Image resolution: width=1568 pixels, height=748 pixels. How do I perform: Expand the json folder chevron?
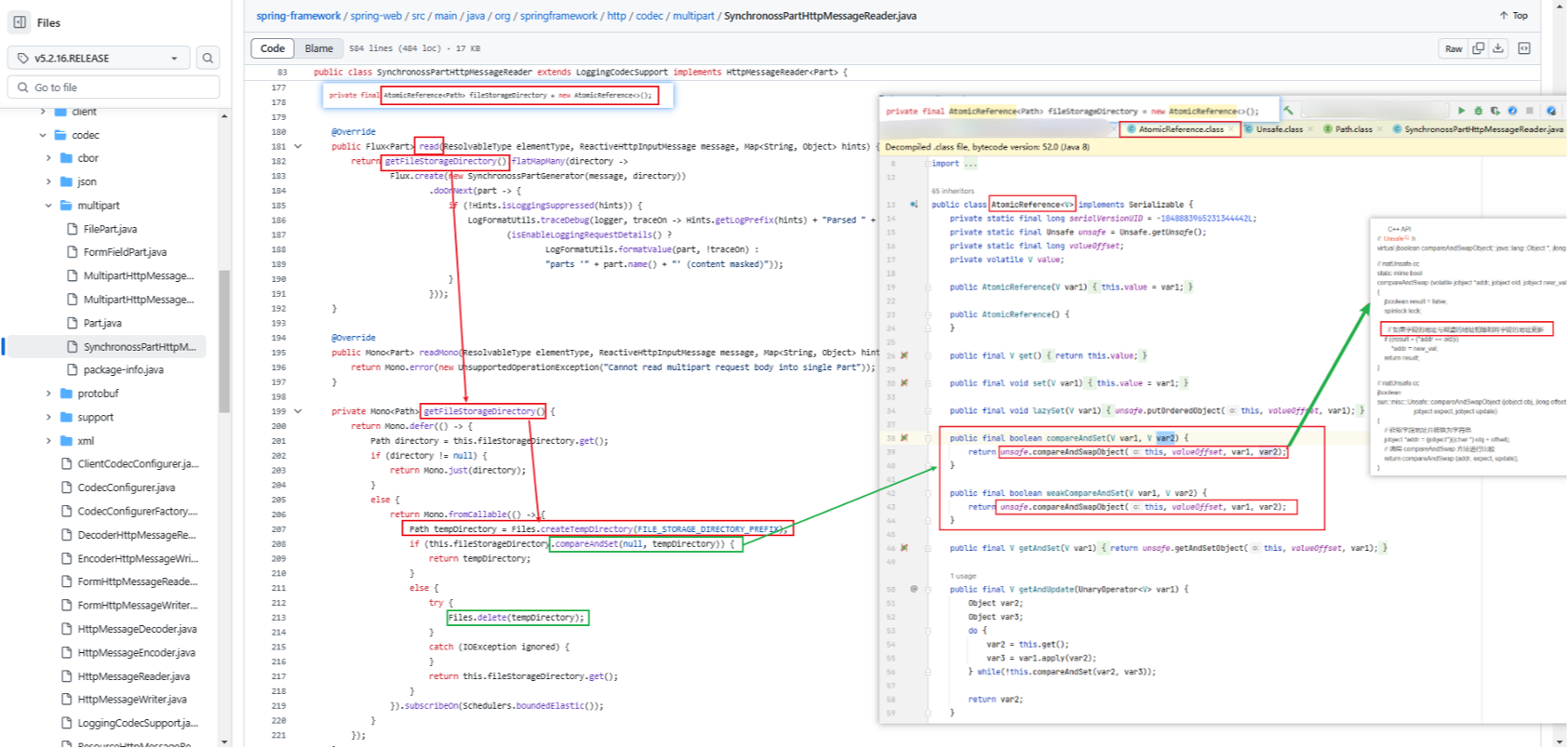point(48,181)
